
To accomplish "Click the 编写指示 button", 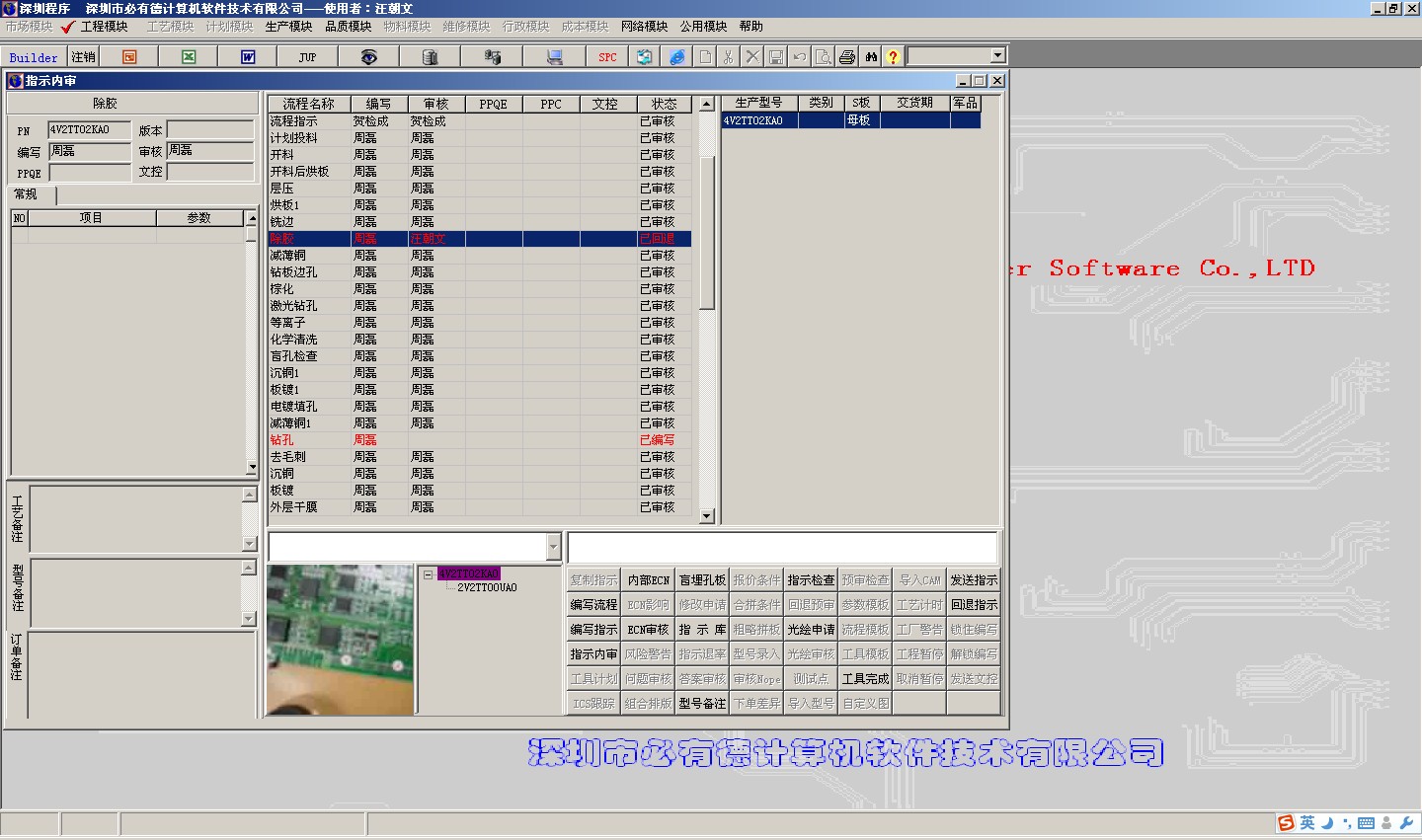I will [593, 630].
